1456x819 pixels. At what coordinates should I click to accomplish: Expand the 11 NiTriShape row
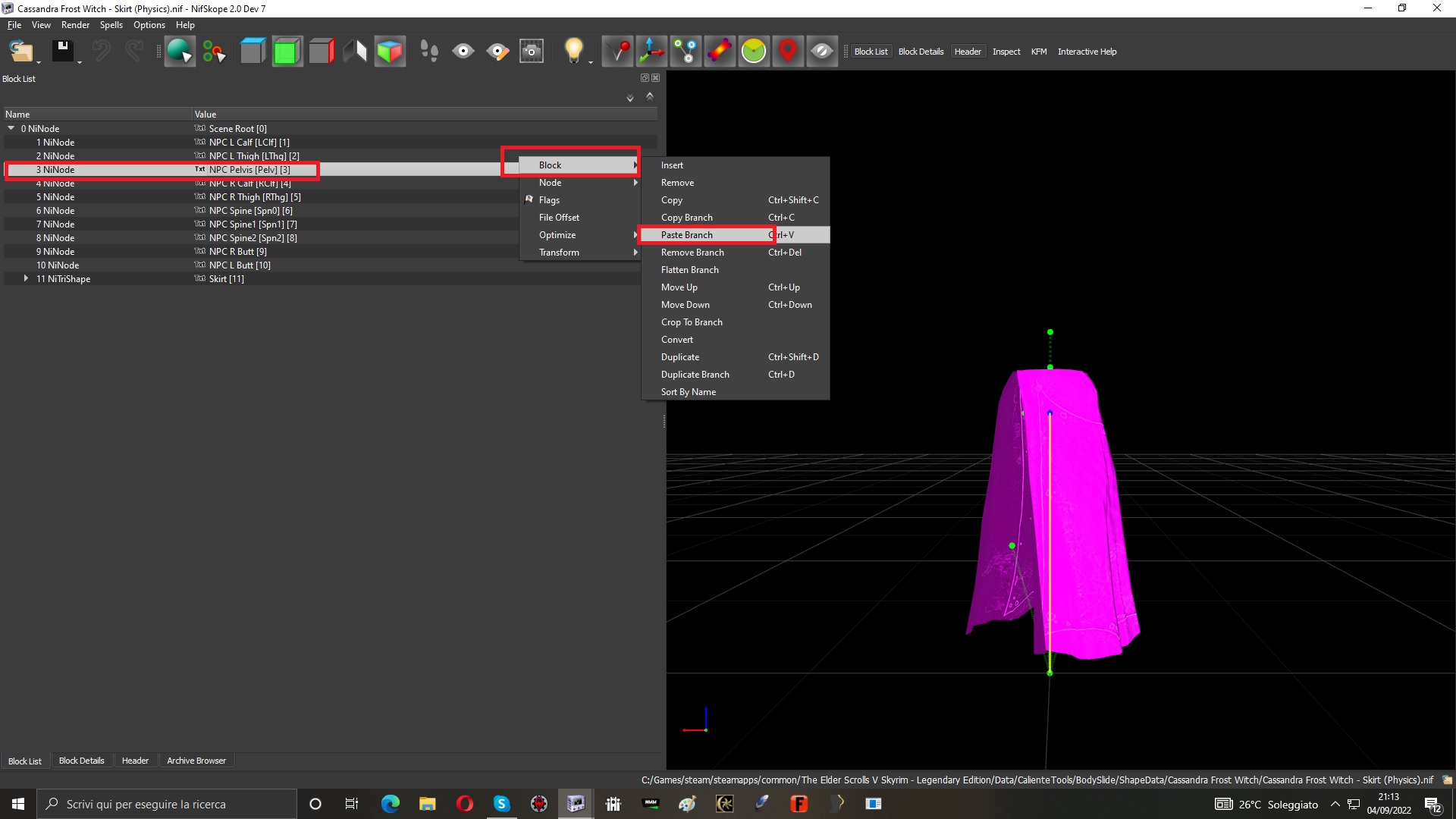pos(27,278)
